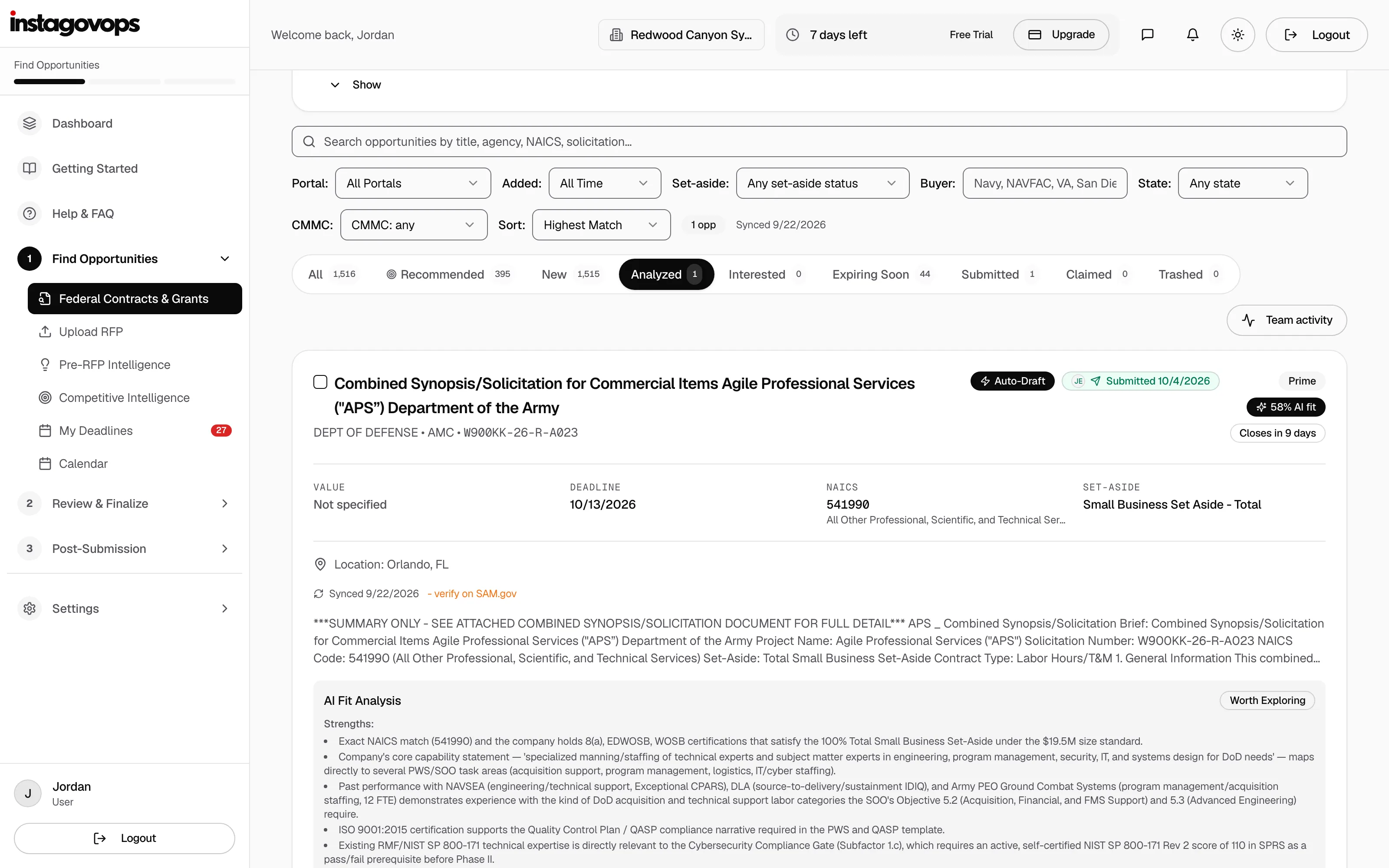The image size is (1389, 868).
Task: Click the Upload RFP upload icon
Action: pos(45,332)
